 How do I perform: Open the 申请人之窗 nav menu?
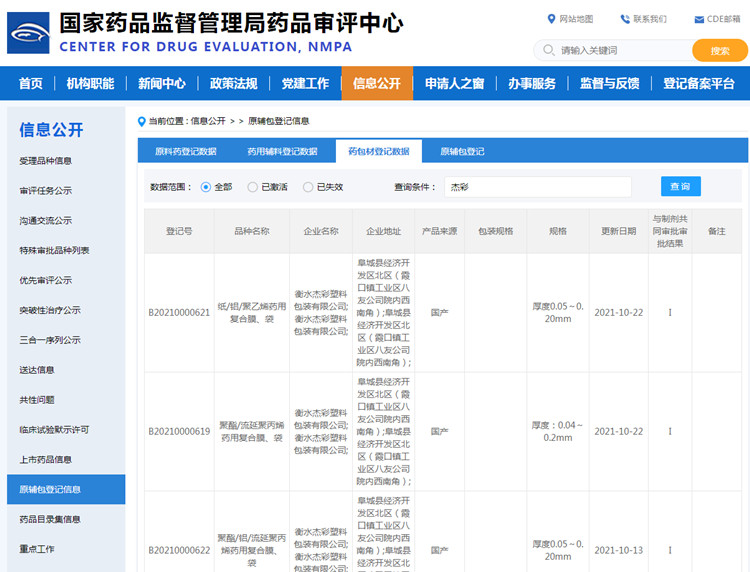(455, 83)
